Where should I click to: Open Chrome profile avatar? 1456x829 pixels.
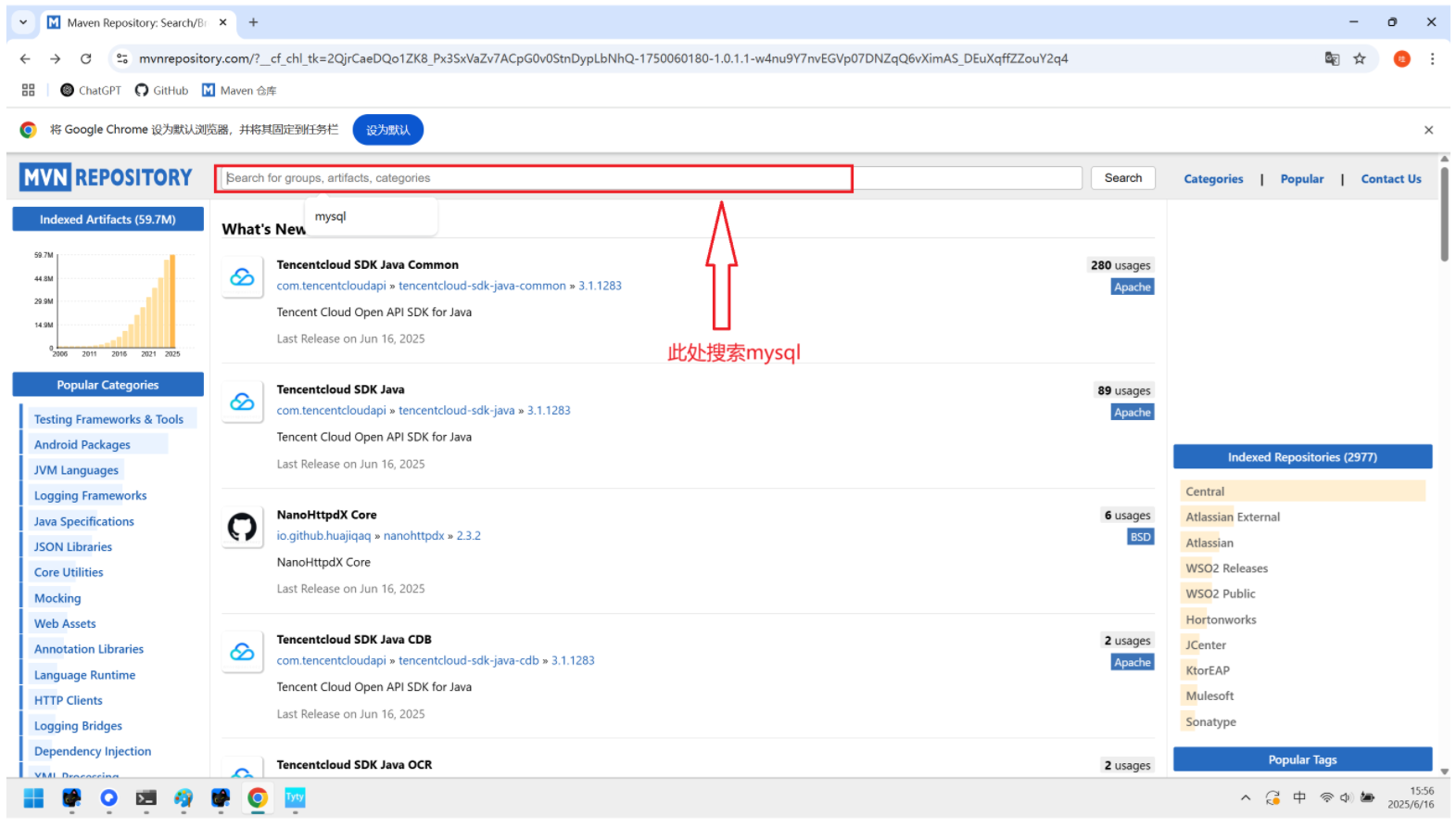coord(1401,58)
